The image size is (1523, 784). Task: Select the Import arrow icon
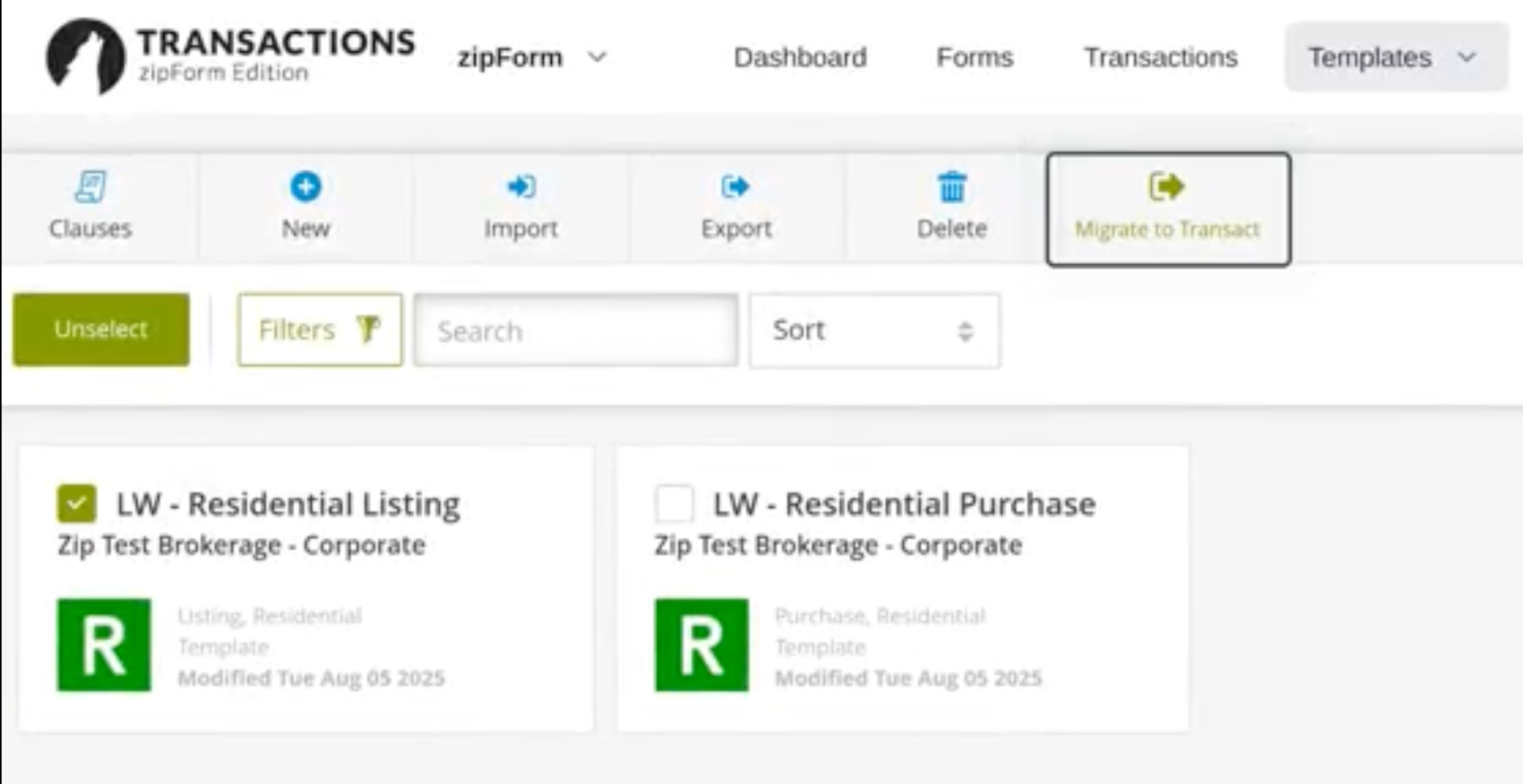pyautogui.click(x=521, y=186)
